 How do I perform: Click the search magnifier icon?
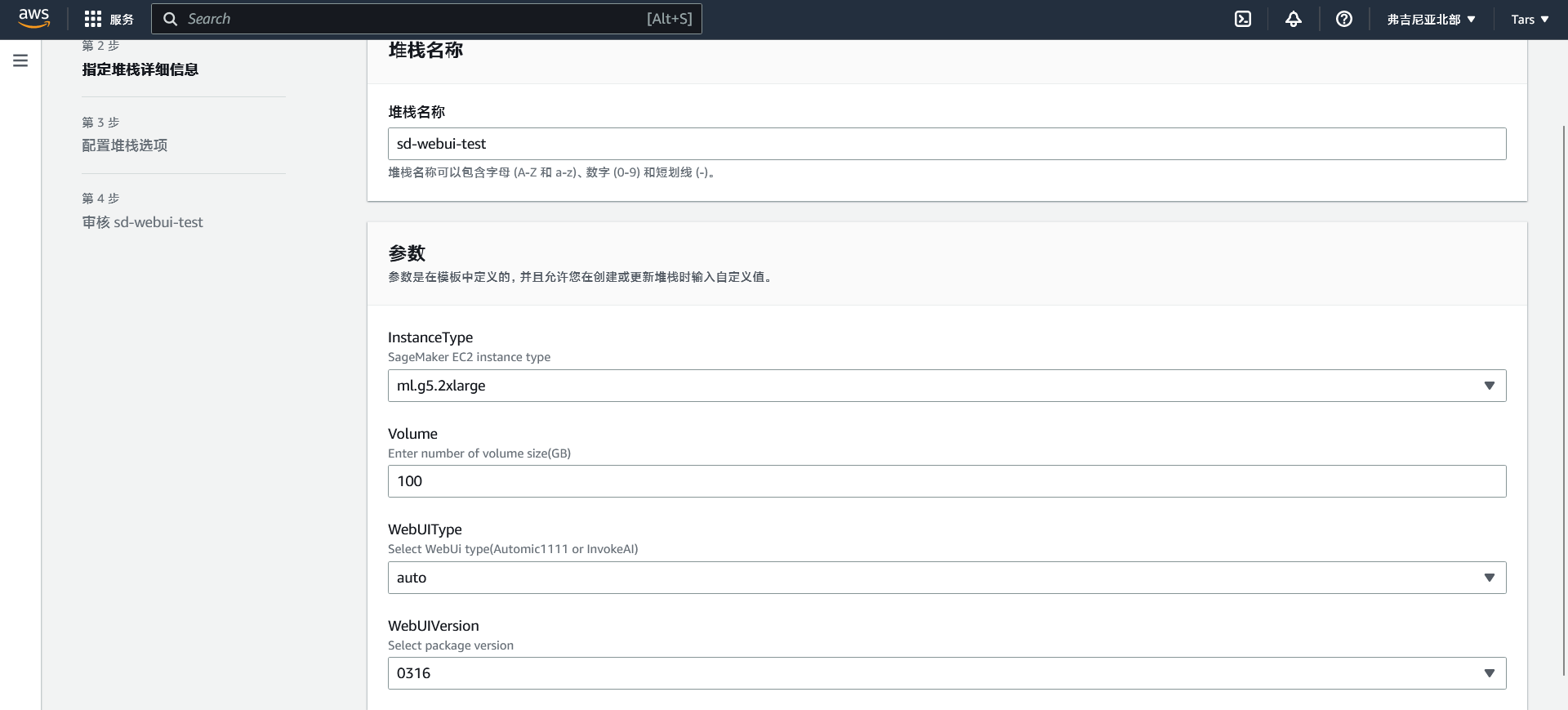tap(170, 19)
